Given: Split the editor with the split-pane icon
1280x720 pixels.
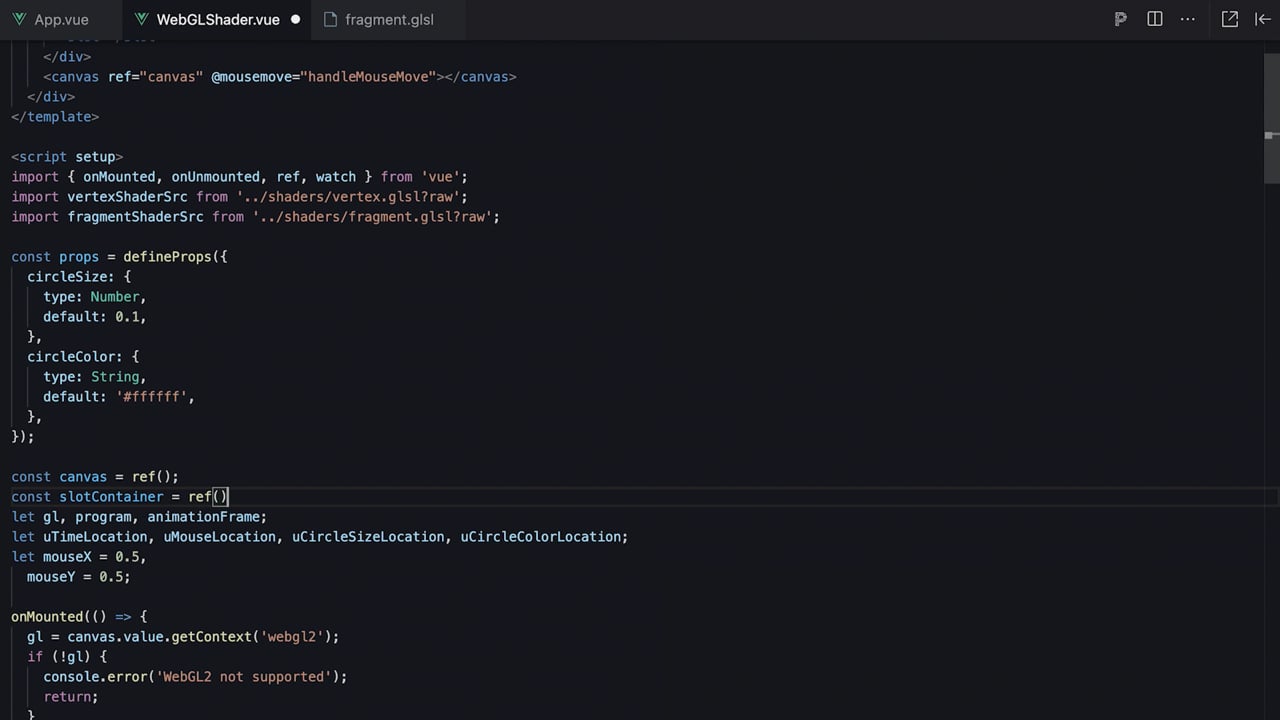Looking at the screenshot, I should click(1155, 19).
